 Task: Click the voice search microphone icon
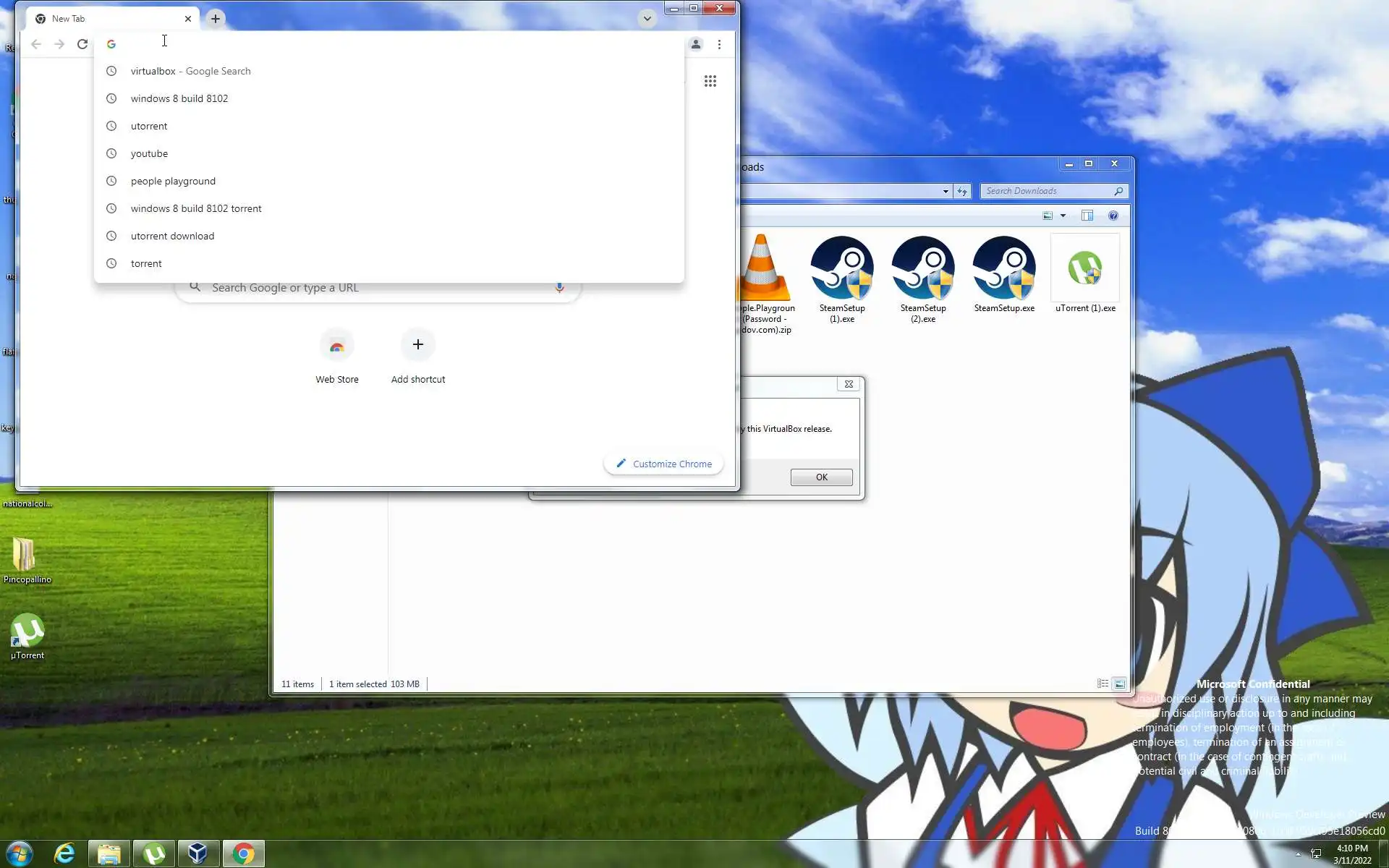(559, 287)
